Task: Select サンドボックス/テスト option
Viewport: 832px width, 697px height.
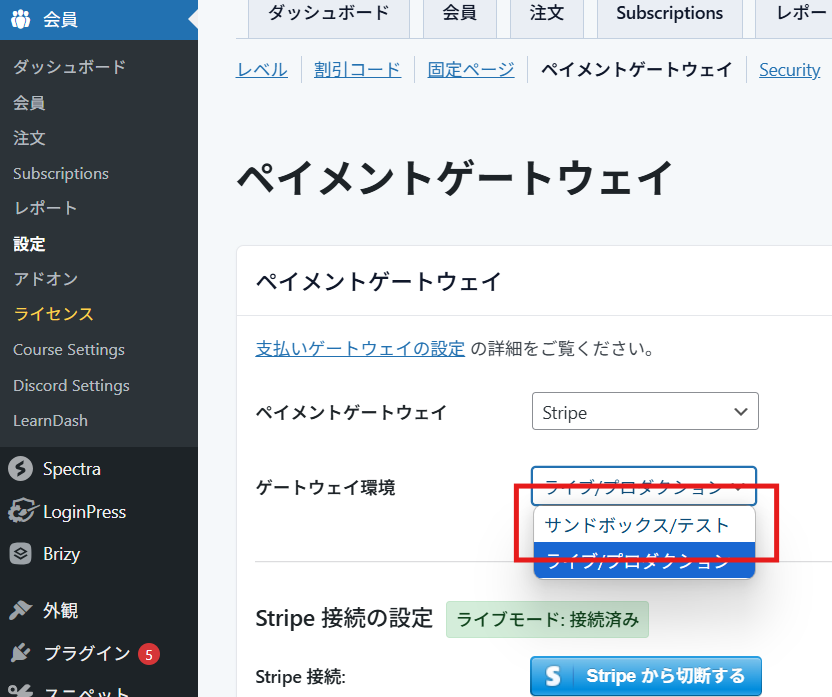Action: [x=637, y=525]
